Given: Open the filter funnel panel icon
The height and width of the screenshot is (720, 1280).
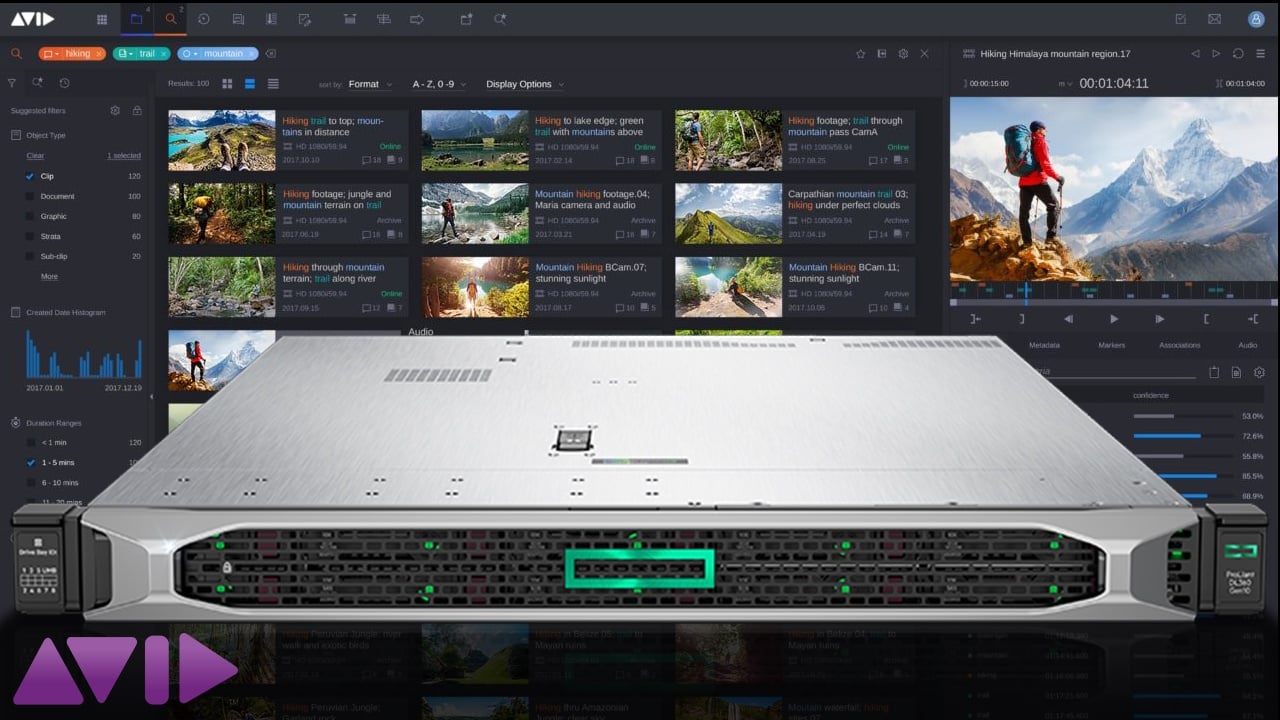Looking at the screenshot, I should tap(12, 83).
